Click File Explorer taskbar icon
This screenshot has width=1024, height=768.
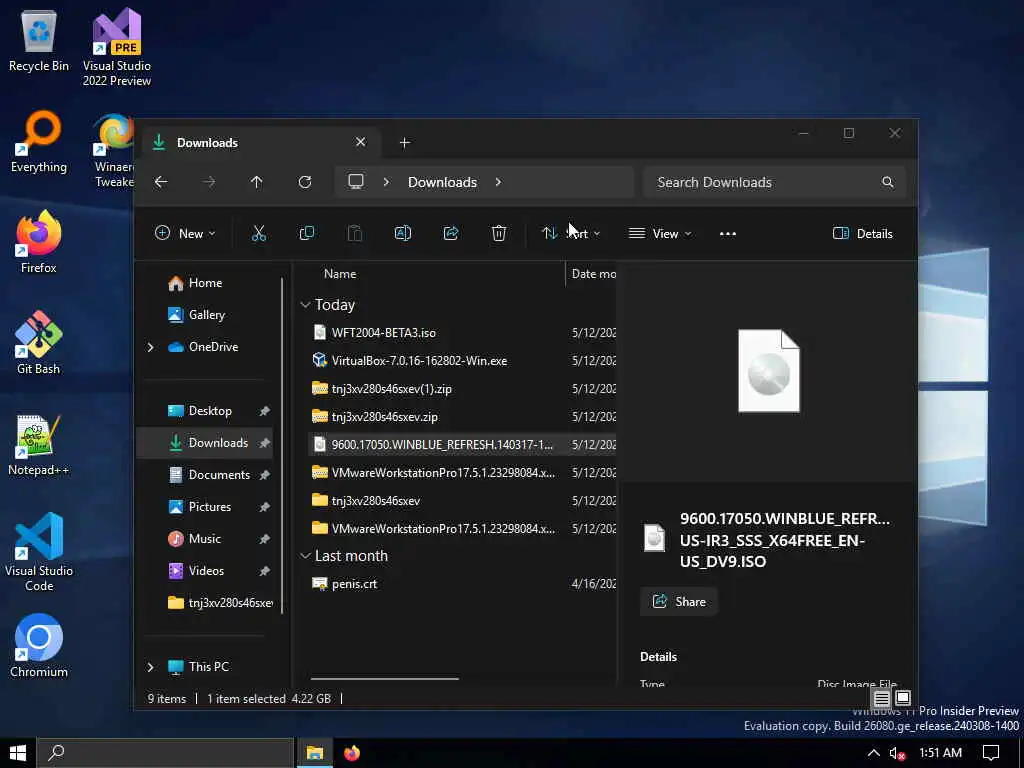point(315,753)
